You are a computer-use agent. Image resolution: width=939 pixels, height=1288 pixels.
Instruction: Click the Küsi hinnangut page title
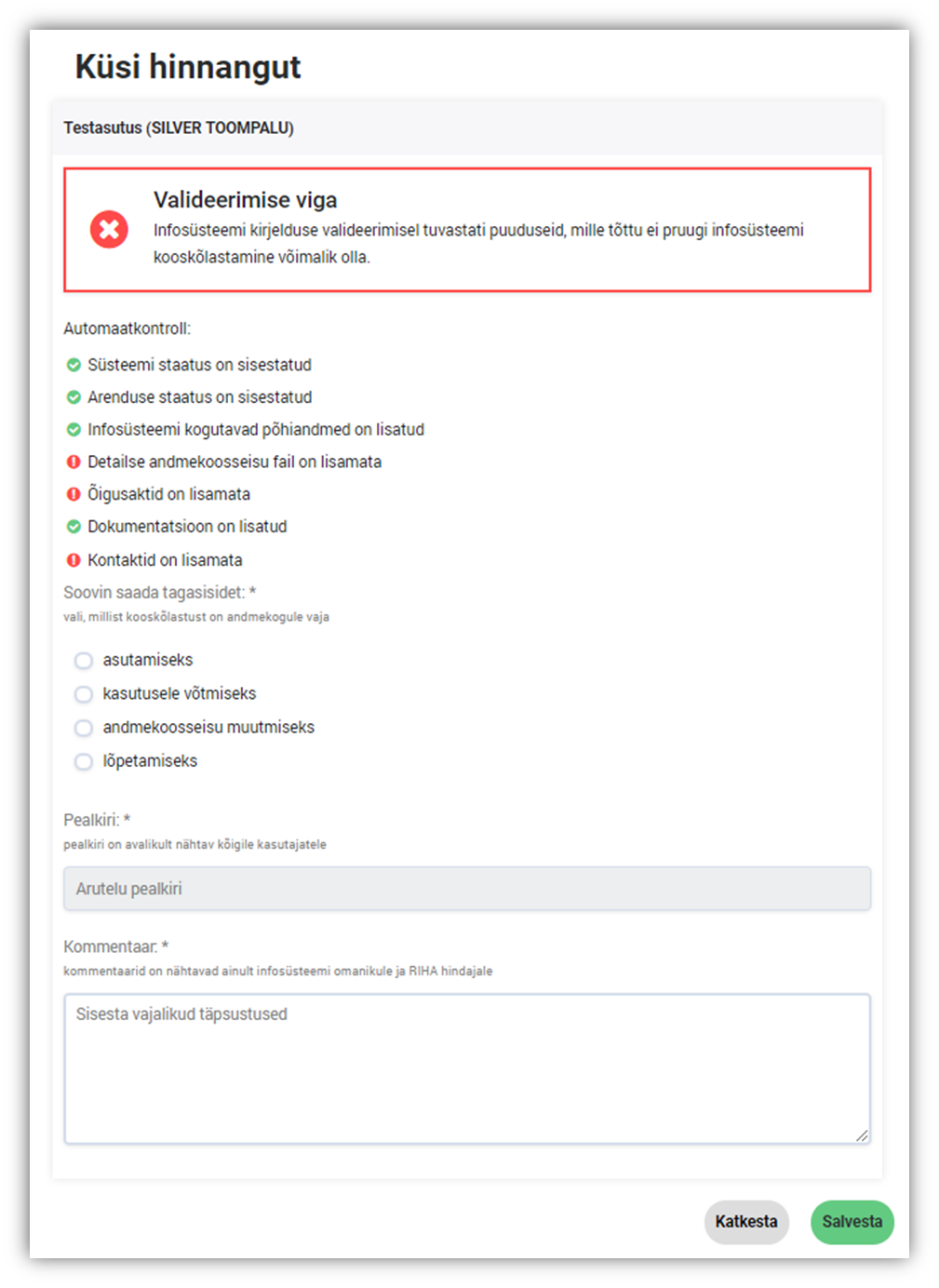[x=188, y=67]
